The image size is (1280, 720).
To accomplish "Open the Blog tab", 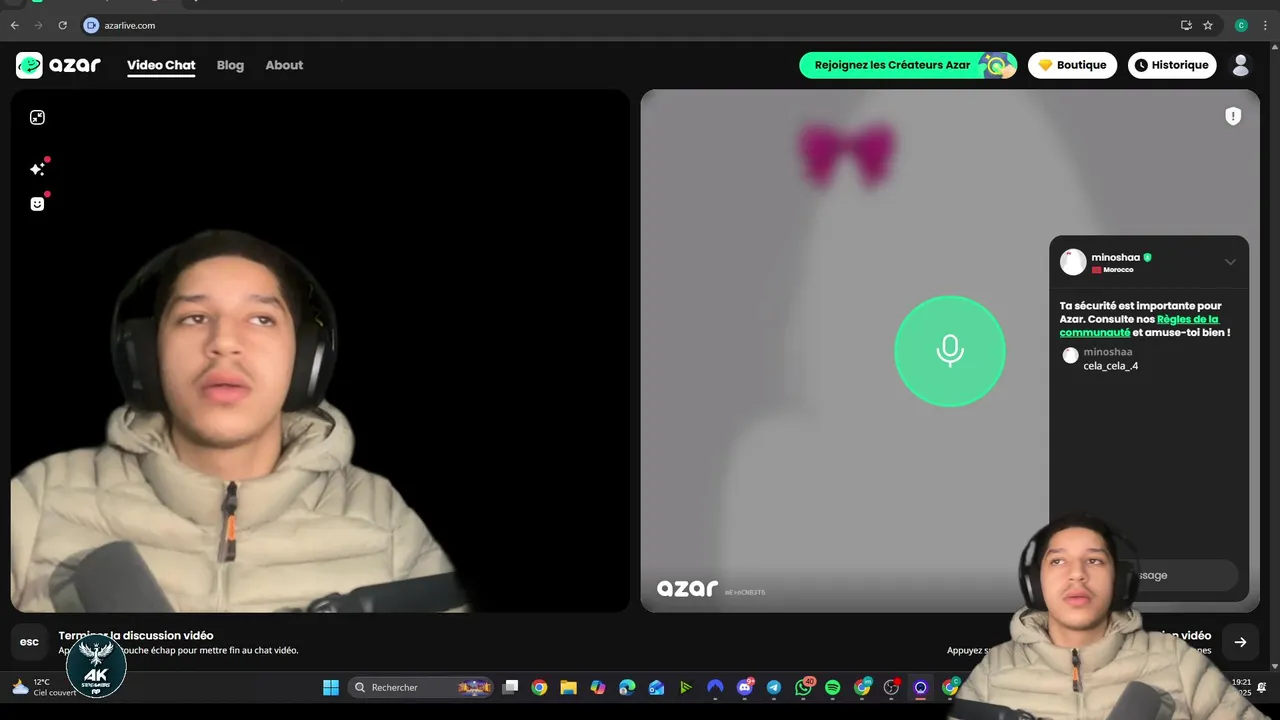I will pos(230,65).
